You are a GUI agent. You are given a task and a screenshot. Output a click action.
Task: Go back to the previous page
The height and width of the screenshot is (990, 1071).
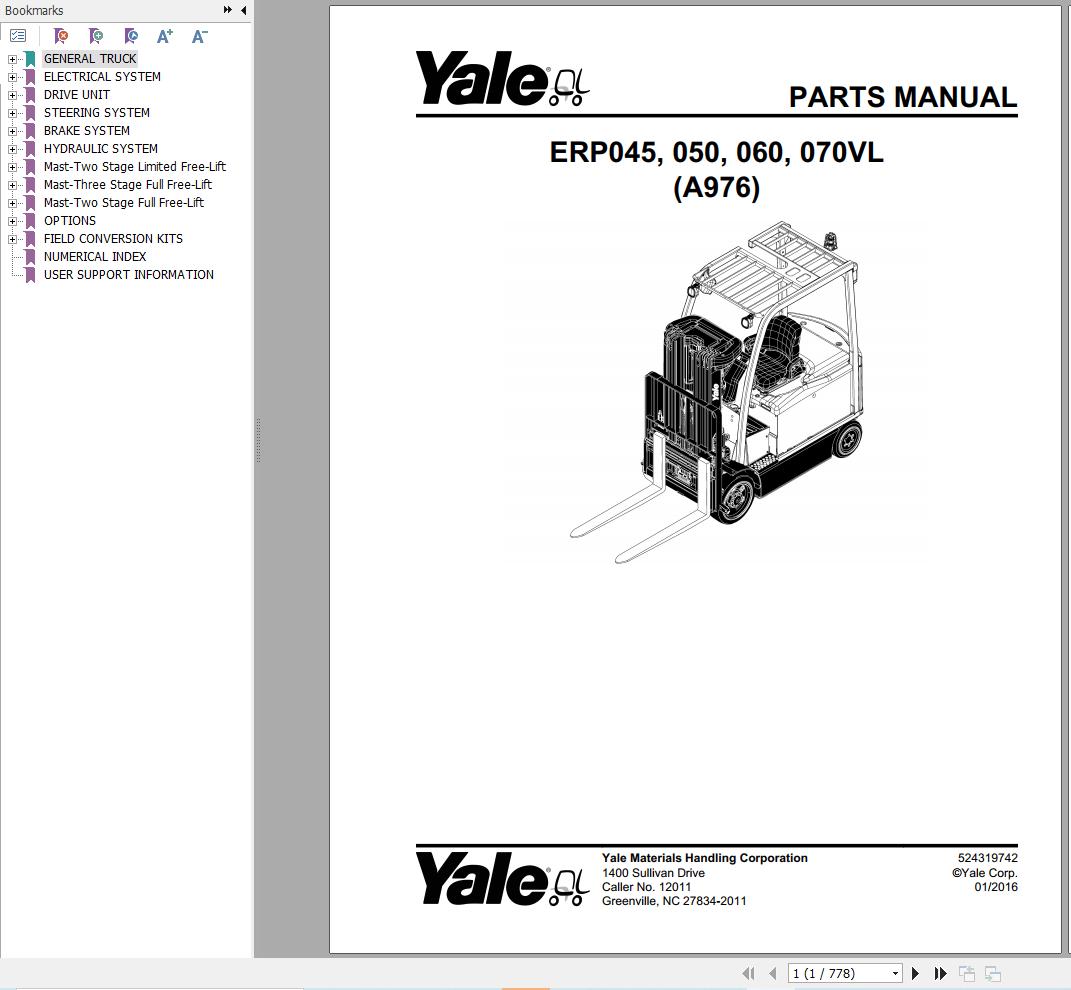[x=773, y=972]
